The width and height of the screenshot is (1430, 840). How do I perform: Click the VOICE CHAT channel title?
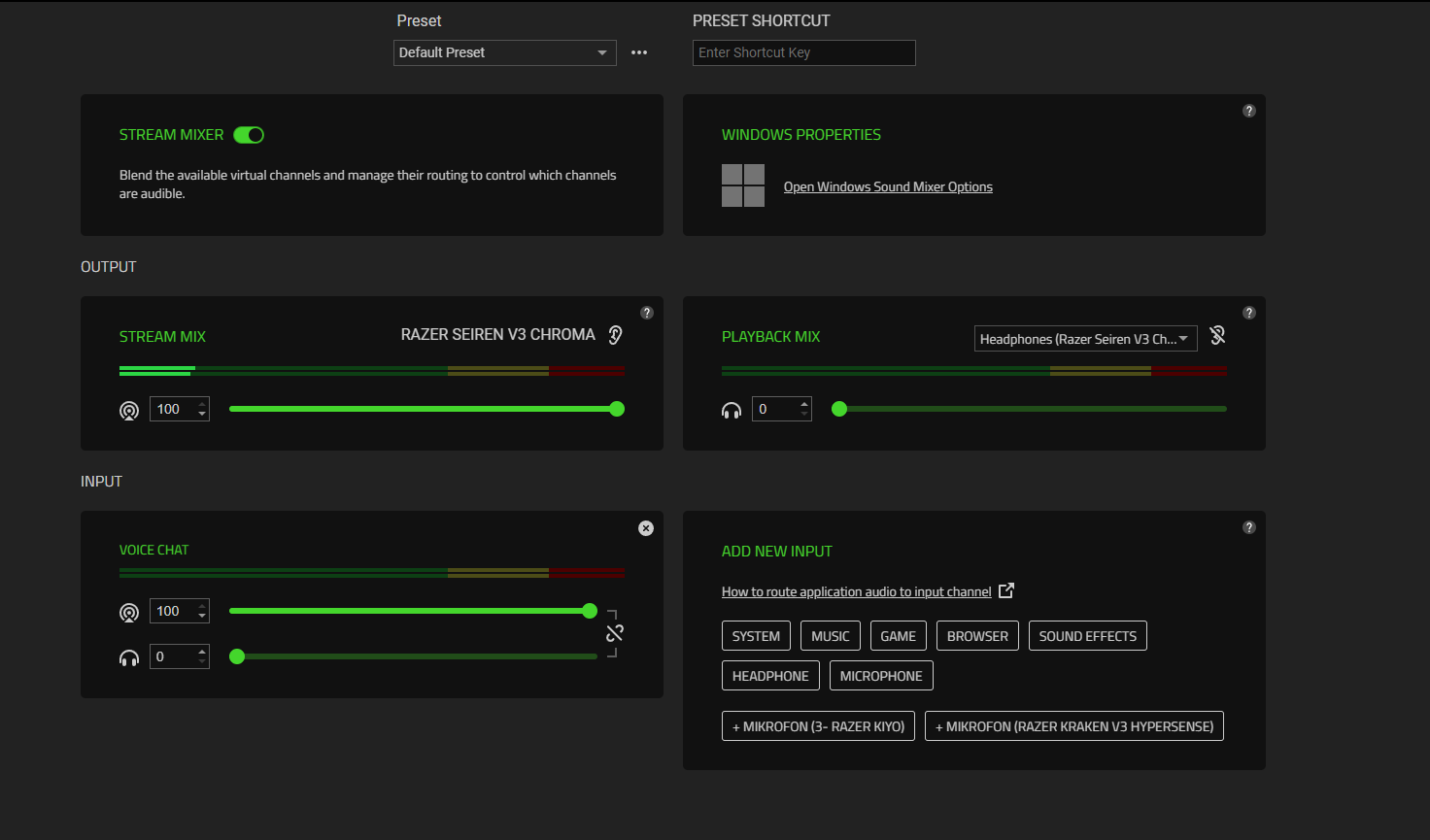click(x=153, y=550)
